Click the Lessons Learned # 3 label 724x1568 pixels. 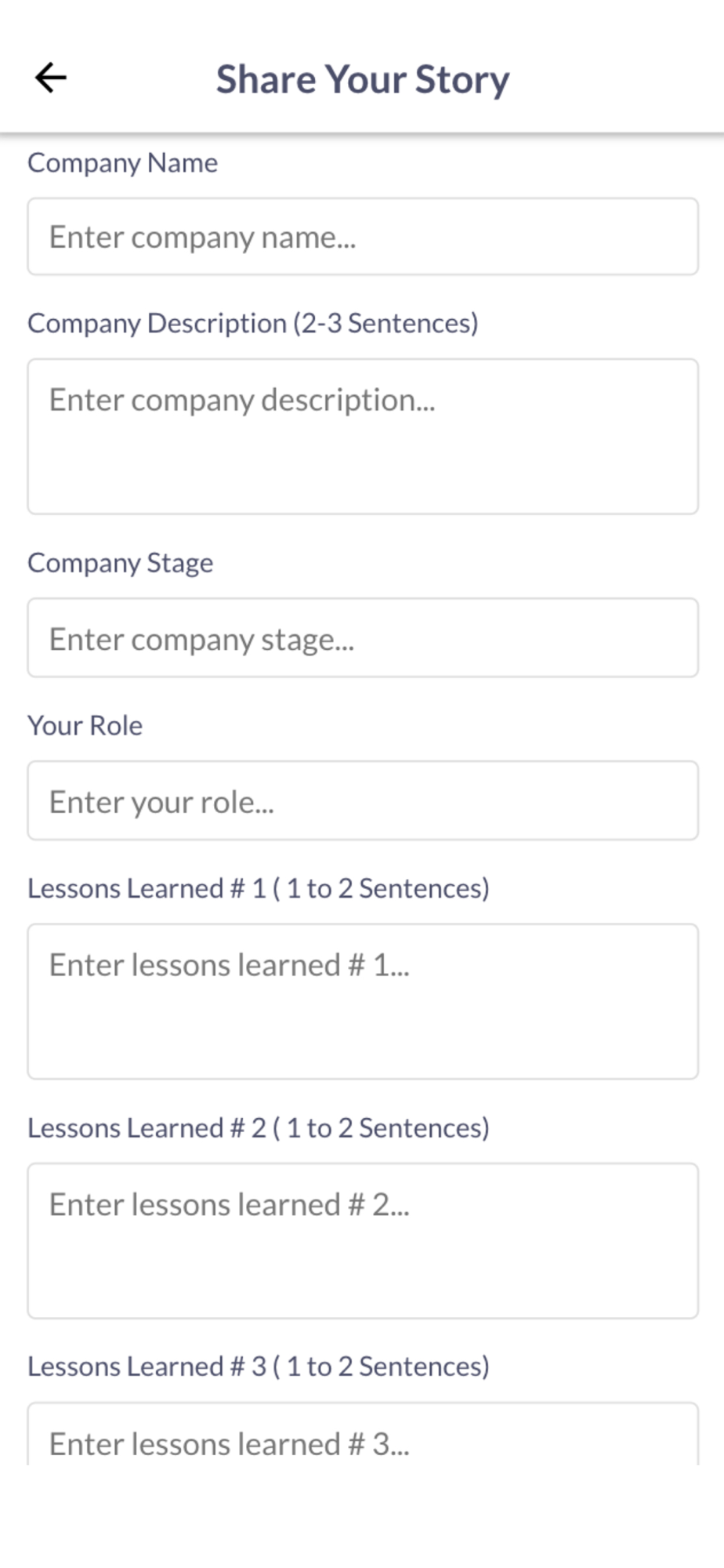pos(258,1367)
